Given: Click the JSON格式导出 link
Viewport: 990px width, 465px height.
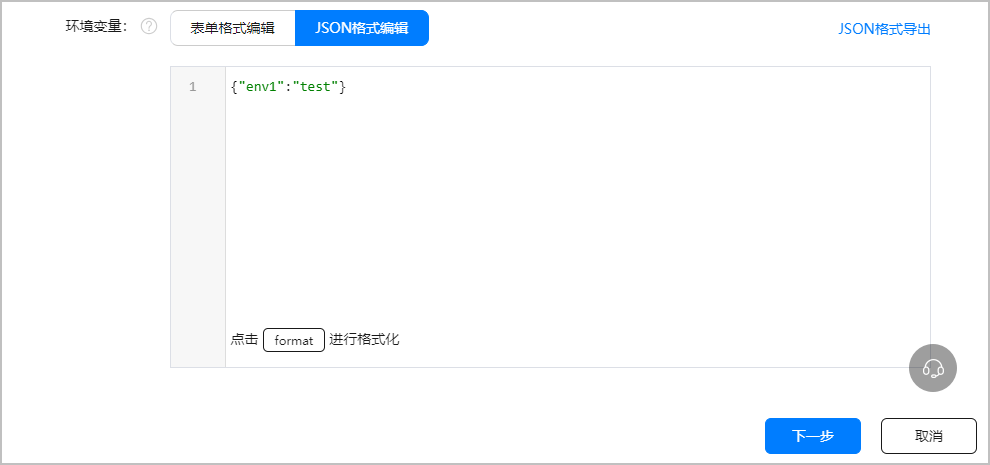Looking at the screenshot, I should 884,29.
